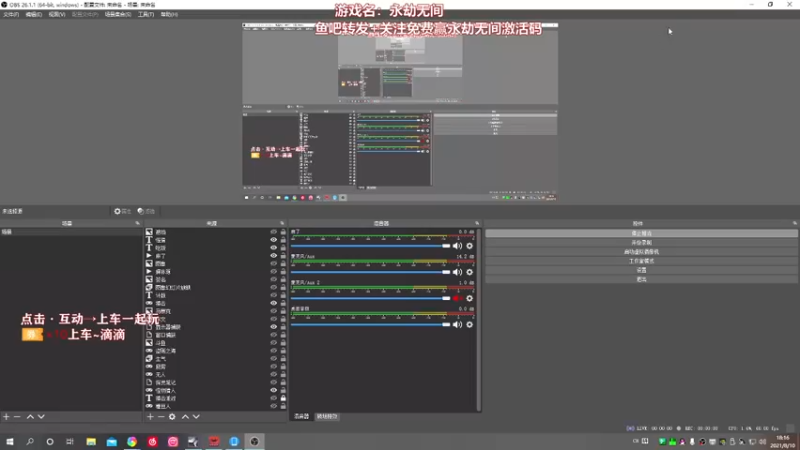Screen dimensions: 800x450
Task: Open File Explorer from taskbar
Action: click(91, 441)
